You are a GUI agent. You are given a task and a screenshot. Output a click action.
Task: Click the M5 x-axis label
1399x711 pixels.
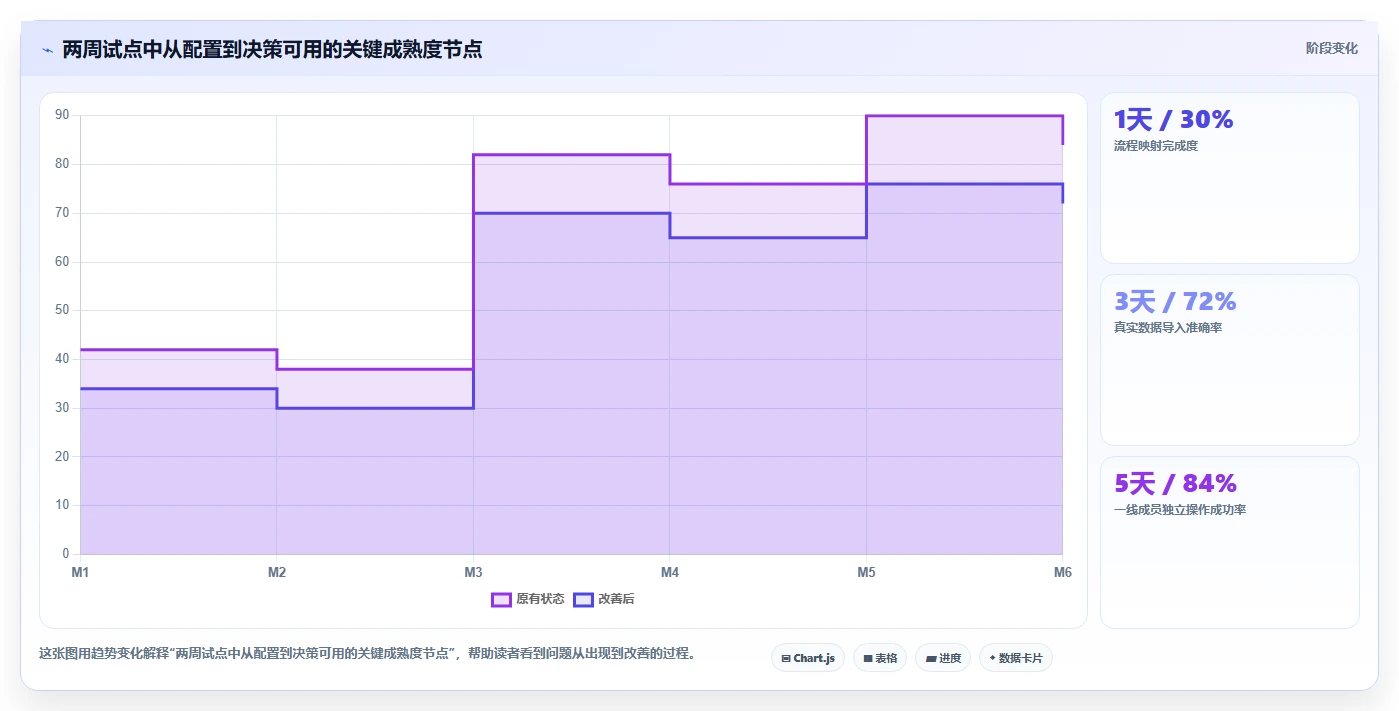(x=866, y=572)
